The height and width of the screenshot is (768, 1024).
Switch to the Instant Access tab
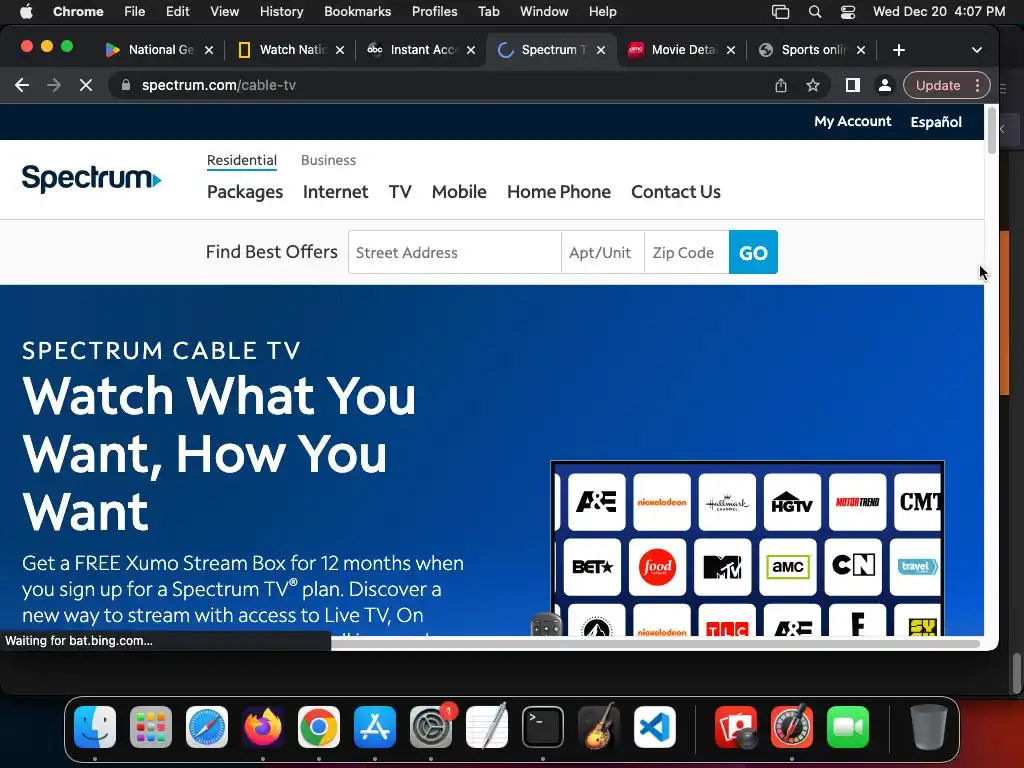[421, 50]
